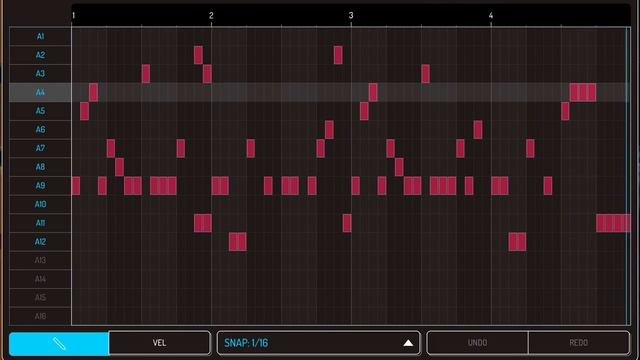
Task: Select the A6 pad row label
Action: click(40, 130)
